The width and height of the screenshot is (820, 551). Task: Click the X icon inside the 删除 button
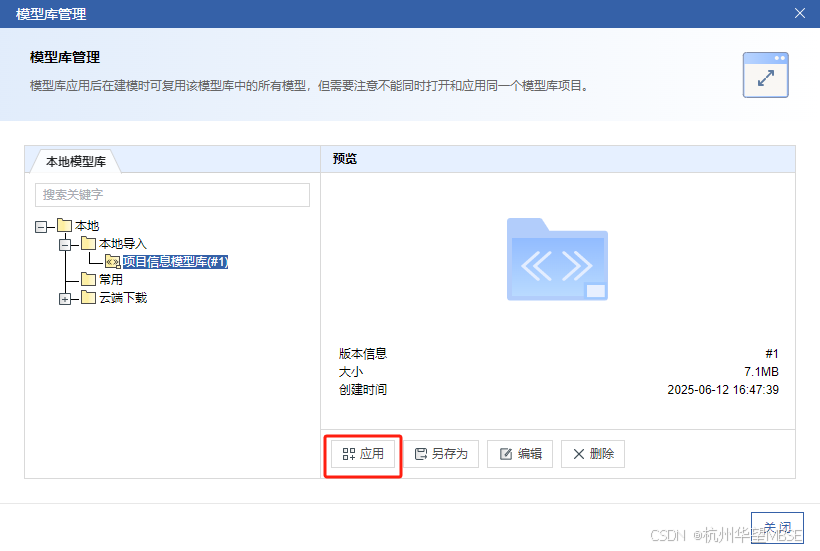[578, 454]
